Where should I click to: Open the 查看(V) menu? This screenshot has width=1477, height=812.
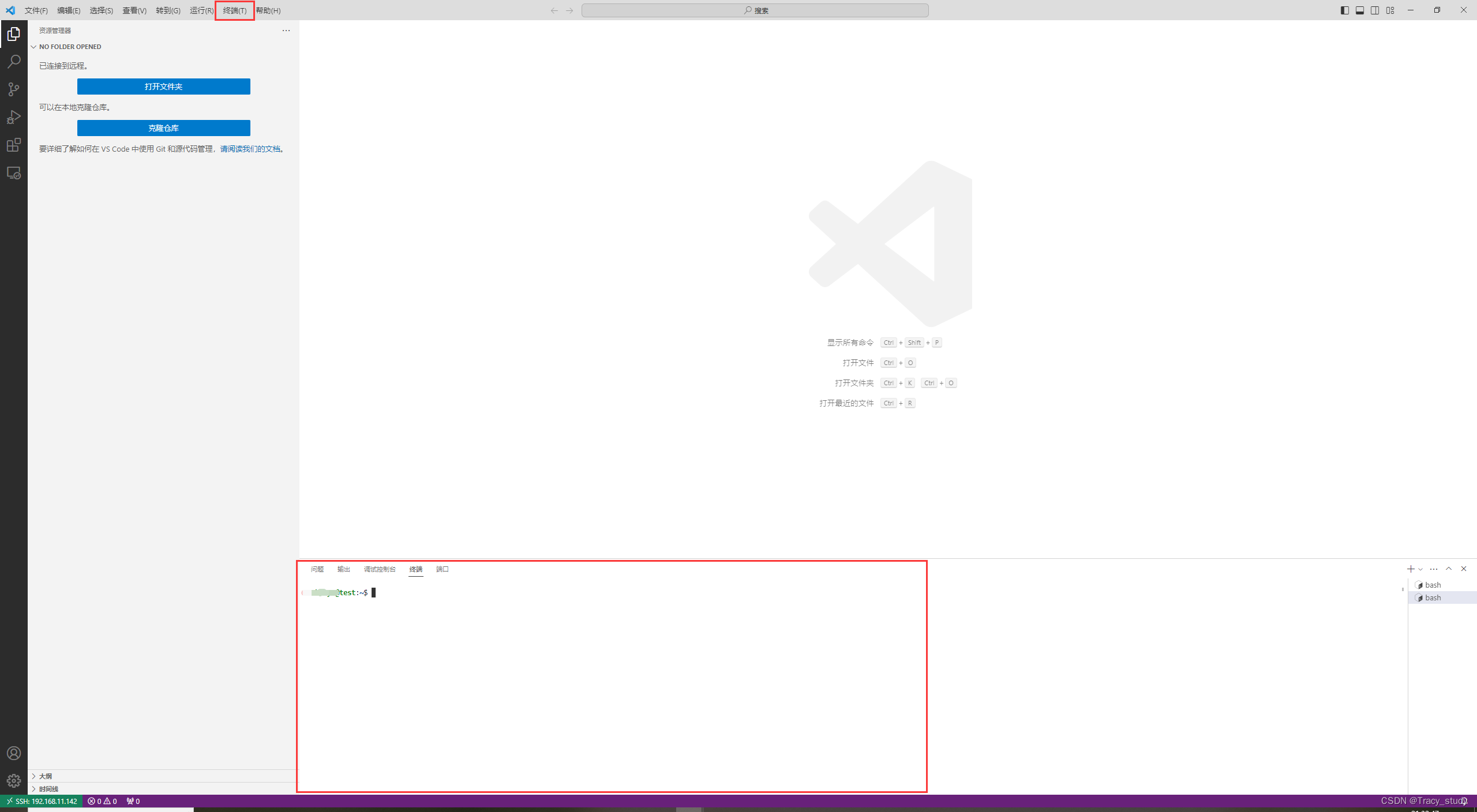click(134, 10)
